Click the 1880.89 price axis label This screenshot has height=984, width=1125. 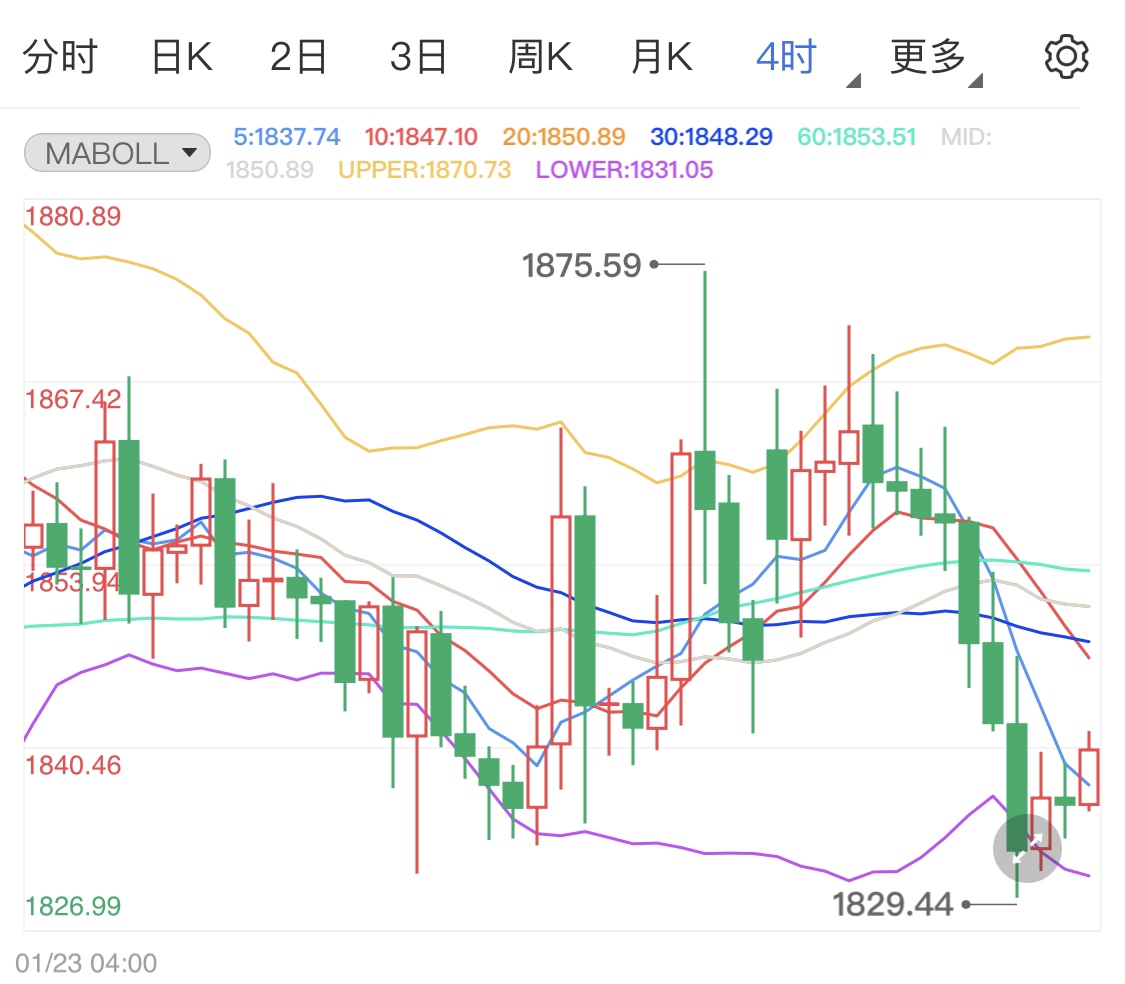(73, 216)
